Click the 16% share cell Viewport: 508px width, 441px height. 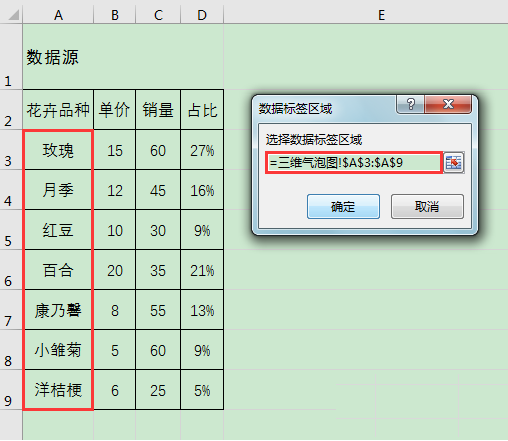click(x=202, y=190)
